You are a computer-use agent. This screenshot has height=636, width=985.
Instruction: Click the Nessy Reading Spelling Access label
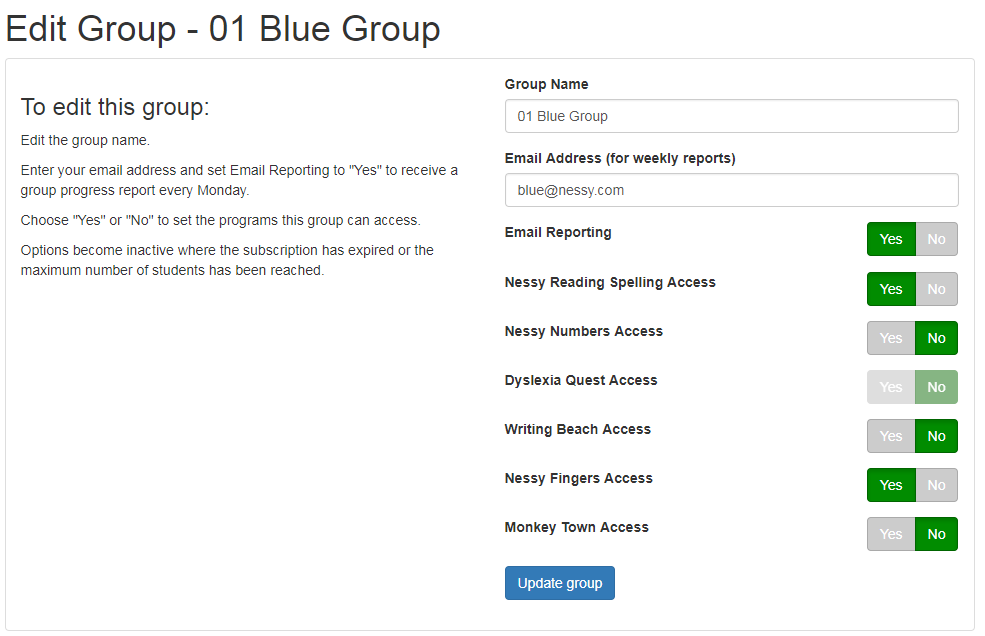point(610,282)
